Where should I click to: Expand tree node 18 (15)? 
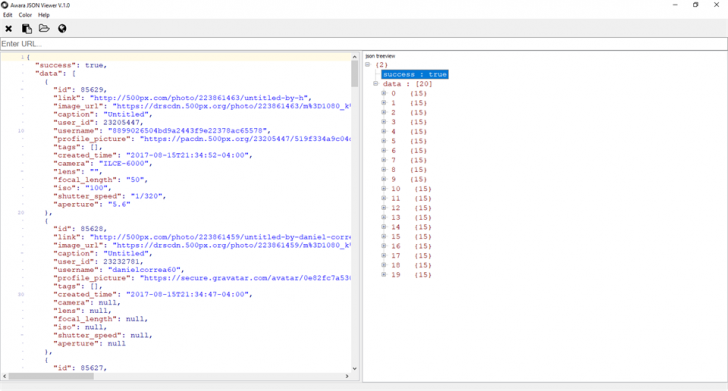(x=384, y=265)
